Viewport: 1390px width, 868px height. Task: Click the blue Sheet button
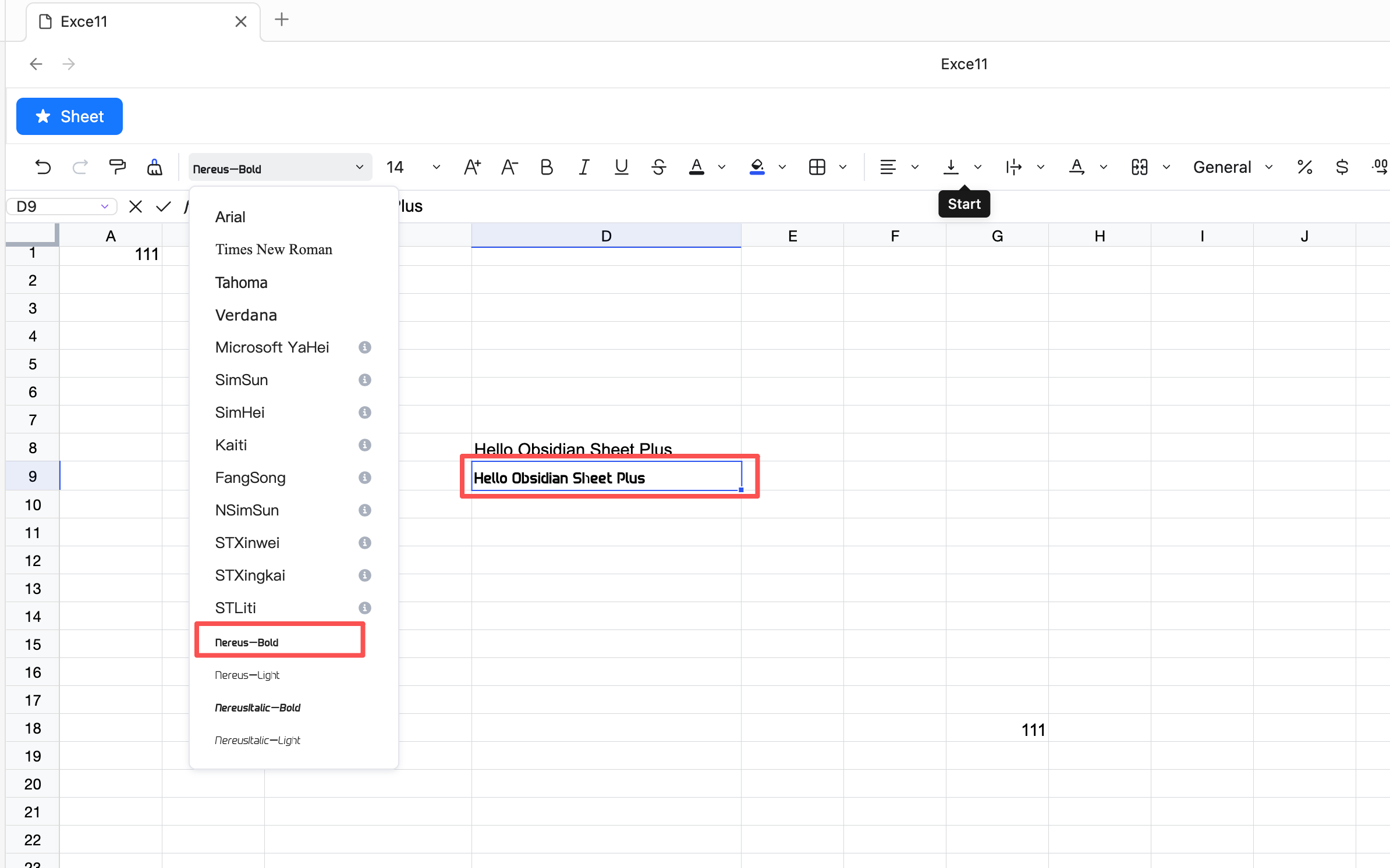click(69, 116)
